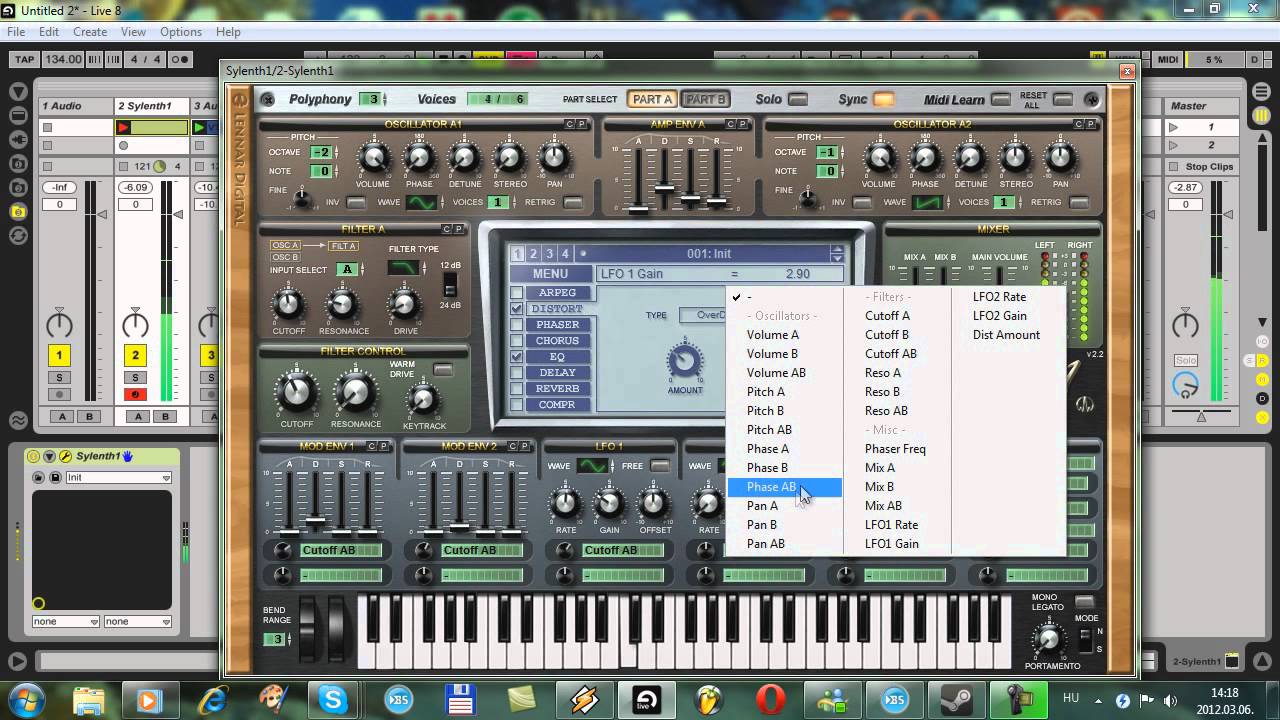The height and width of the screenshot is (720, 1280).
Task: Click the Portamento knob
Action: coord(1048,639)
